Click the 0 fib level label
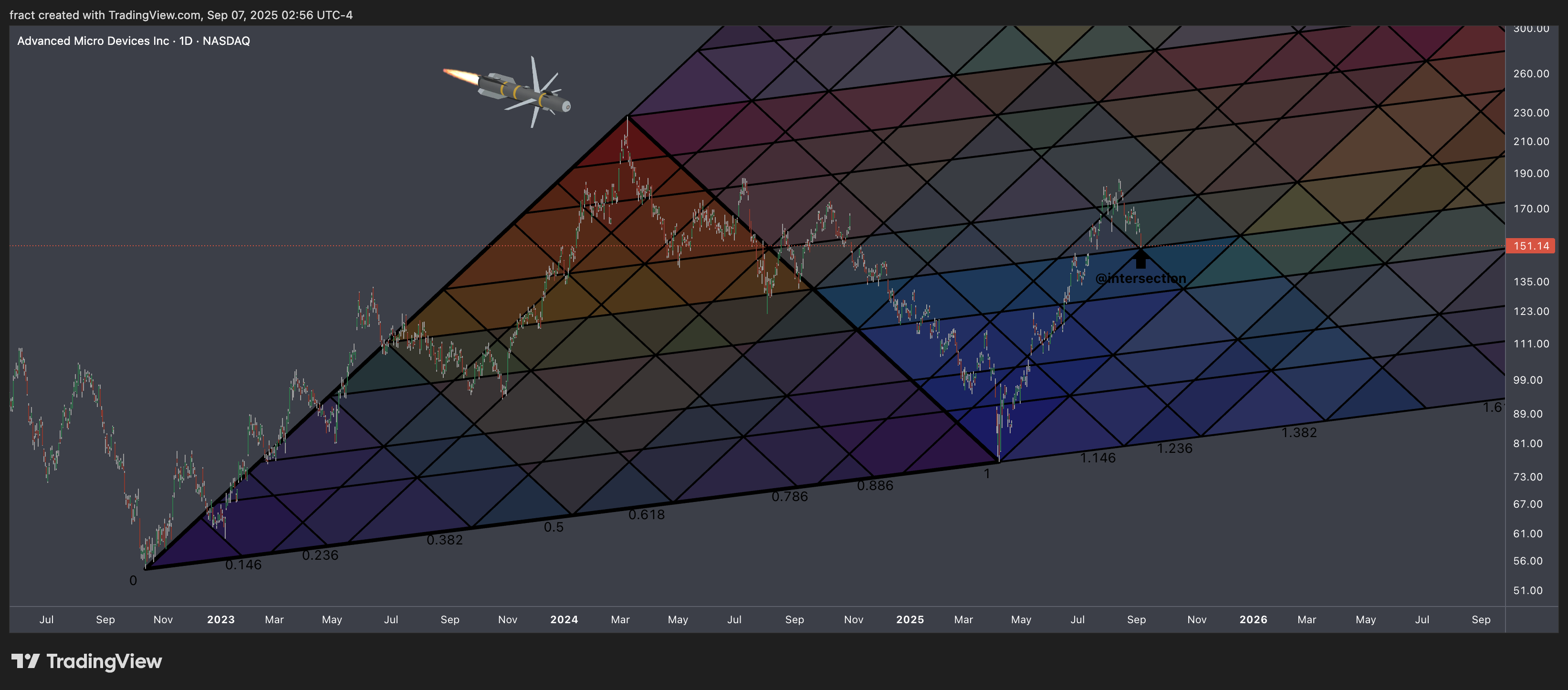1568x690 pixels. tap(133, 580)
